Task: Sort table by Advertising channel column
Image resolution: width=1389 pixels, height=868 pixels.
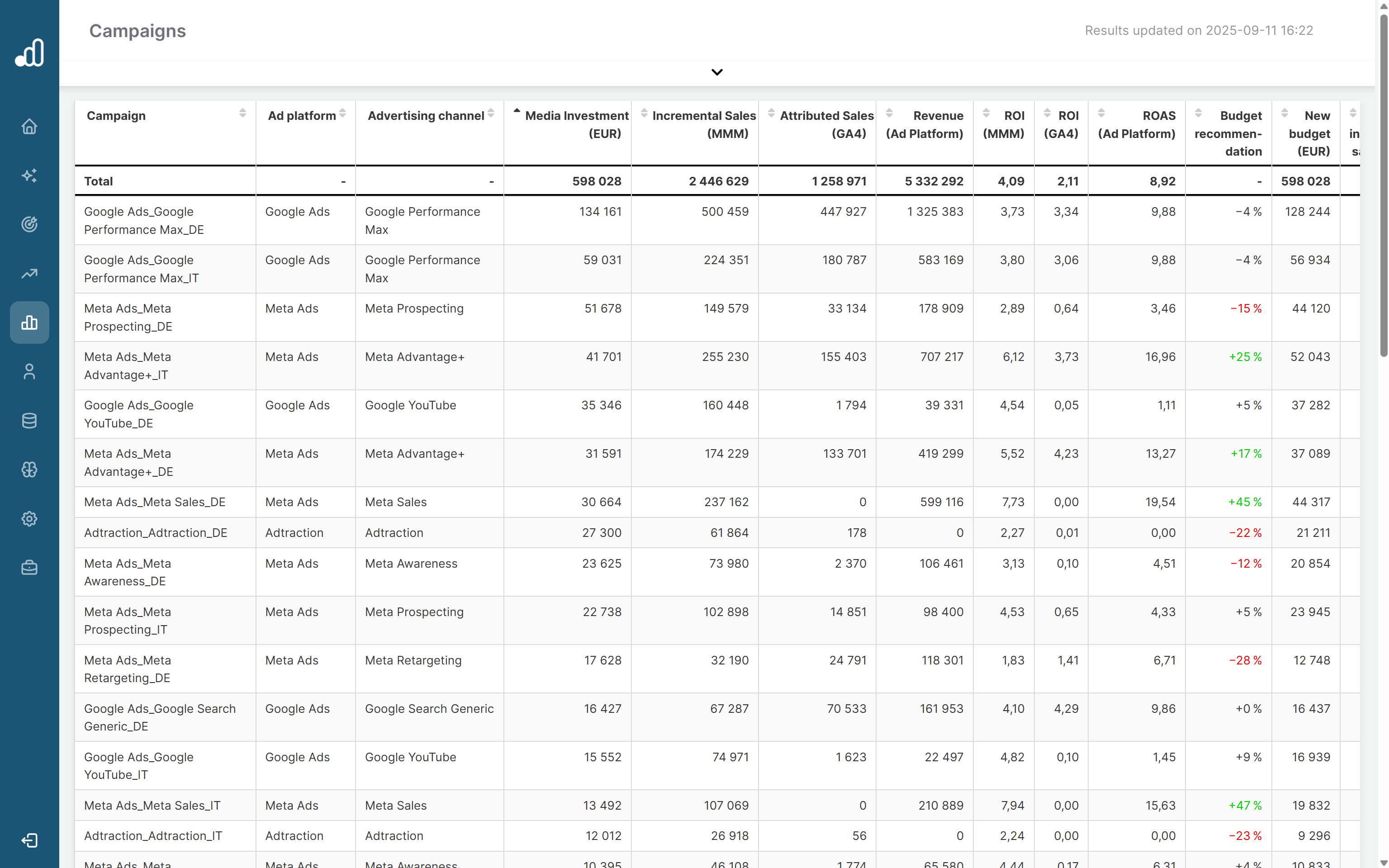Action: (491, 113)
